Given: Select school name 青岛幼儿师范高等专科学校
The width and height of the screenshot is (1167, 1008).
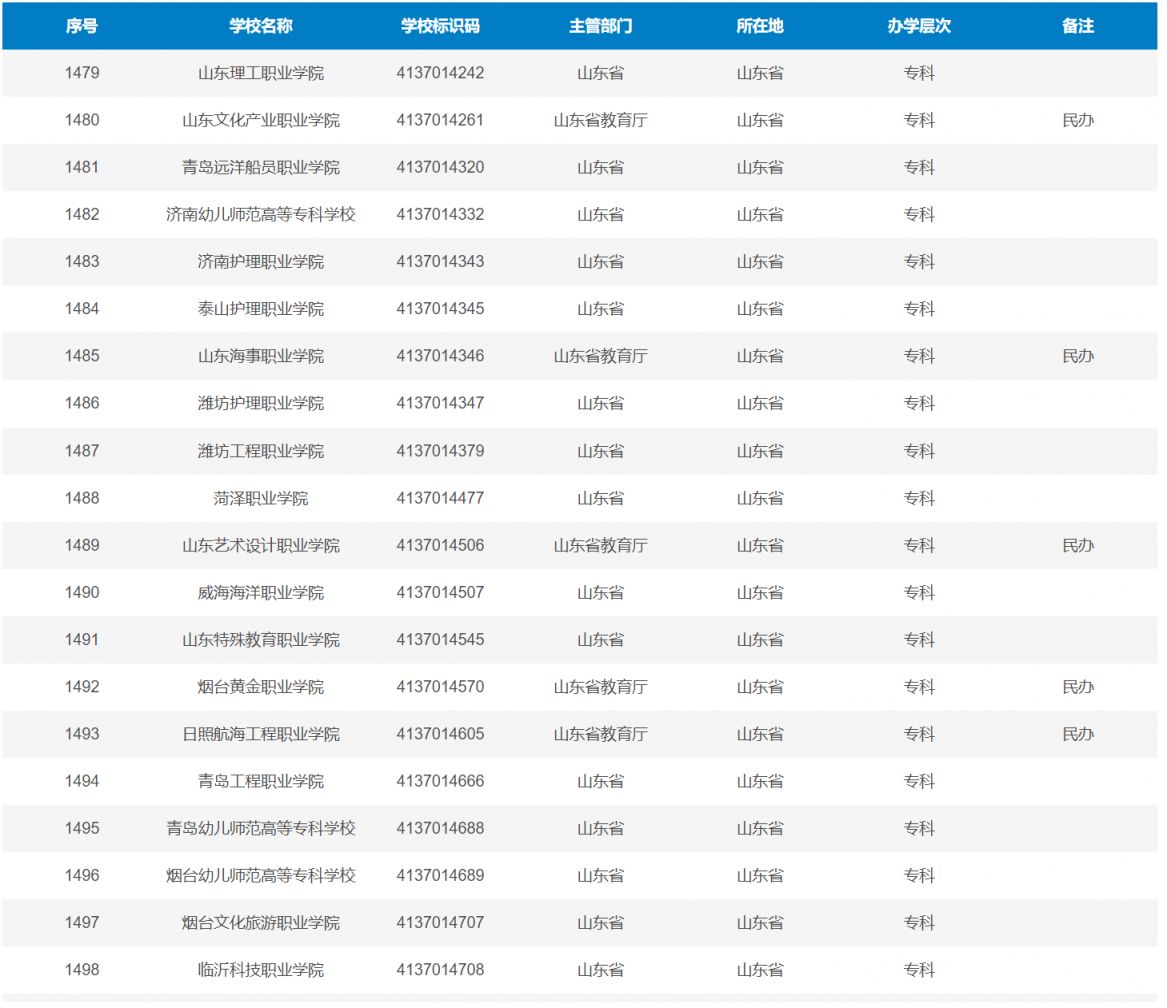Looking at the screenshot, I should click(x=260, y=828).
